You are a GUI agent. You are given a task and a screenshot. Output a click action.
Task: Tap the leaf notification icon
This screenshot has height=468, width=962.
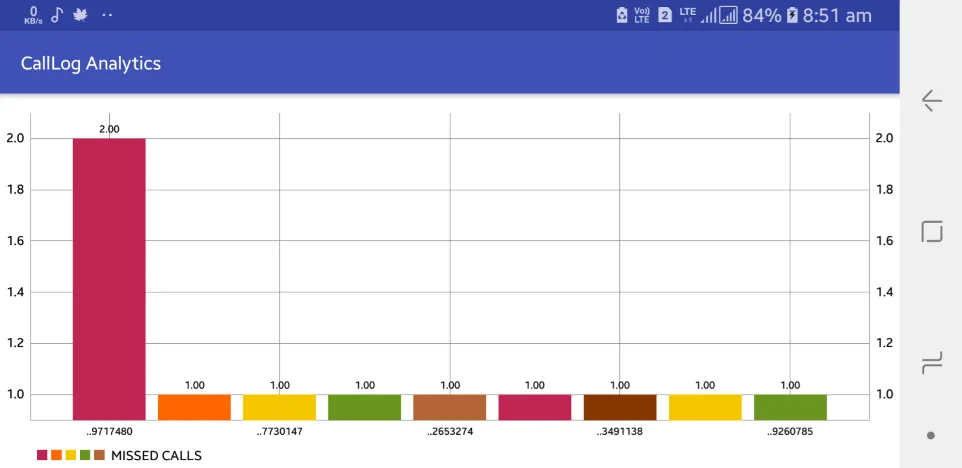tap(80, 15)
